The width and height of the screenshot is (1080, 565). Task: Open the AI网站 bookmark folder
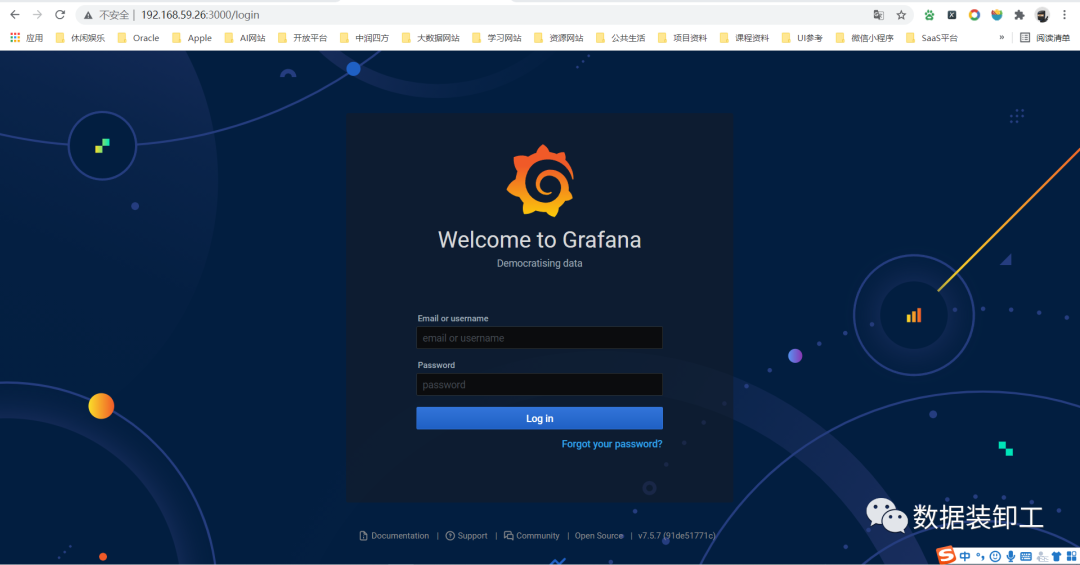(245, 38)
